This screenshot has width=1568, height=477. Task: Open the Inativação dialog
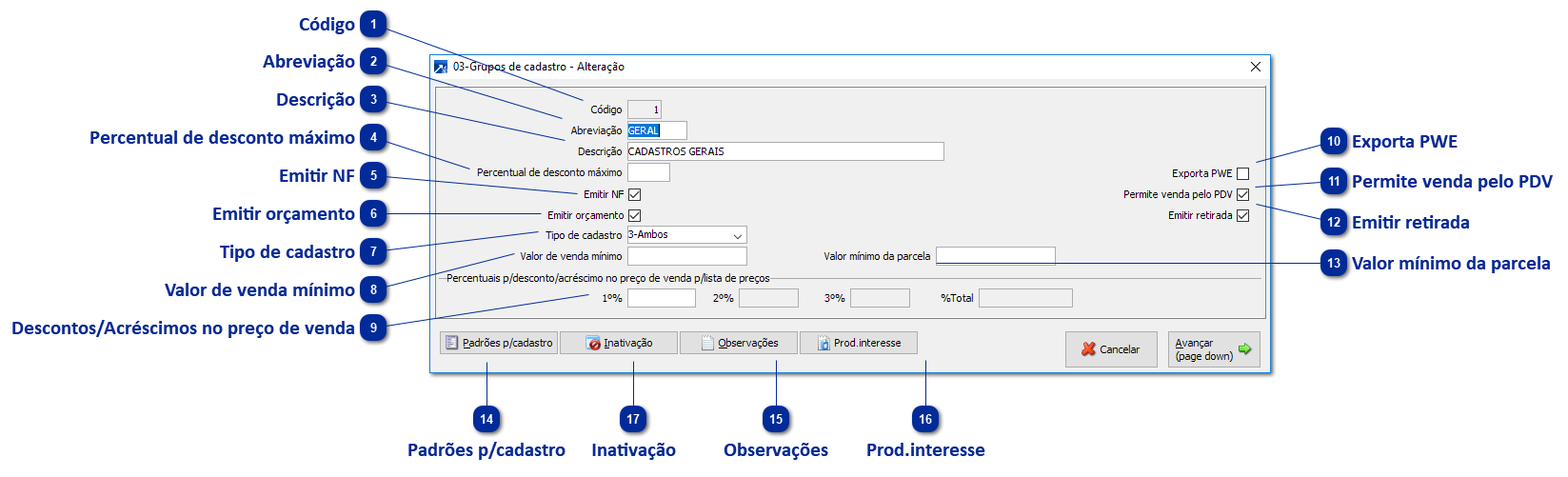(619, 343)
